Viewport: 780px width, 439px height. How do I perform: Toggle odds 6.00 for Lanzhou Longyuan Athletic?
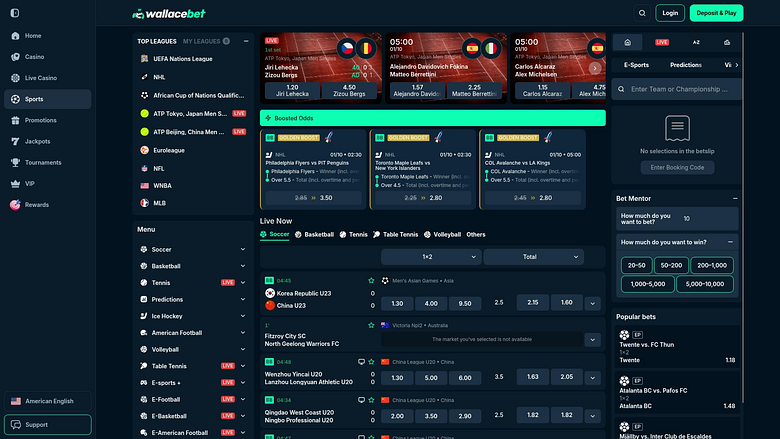465,378
